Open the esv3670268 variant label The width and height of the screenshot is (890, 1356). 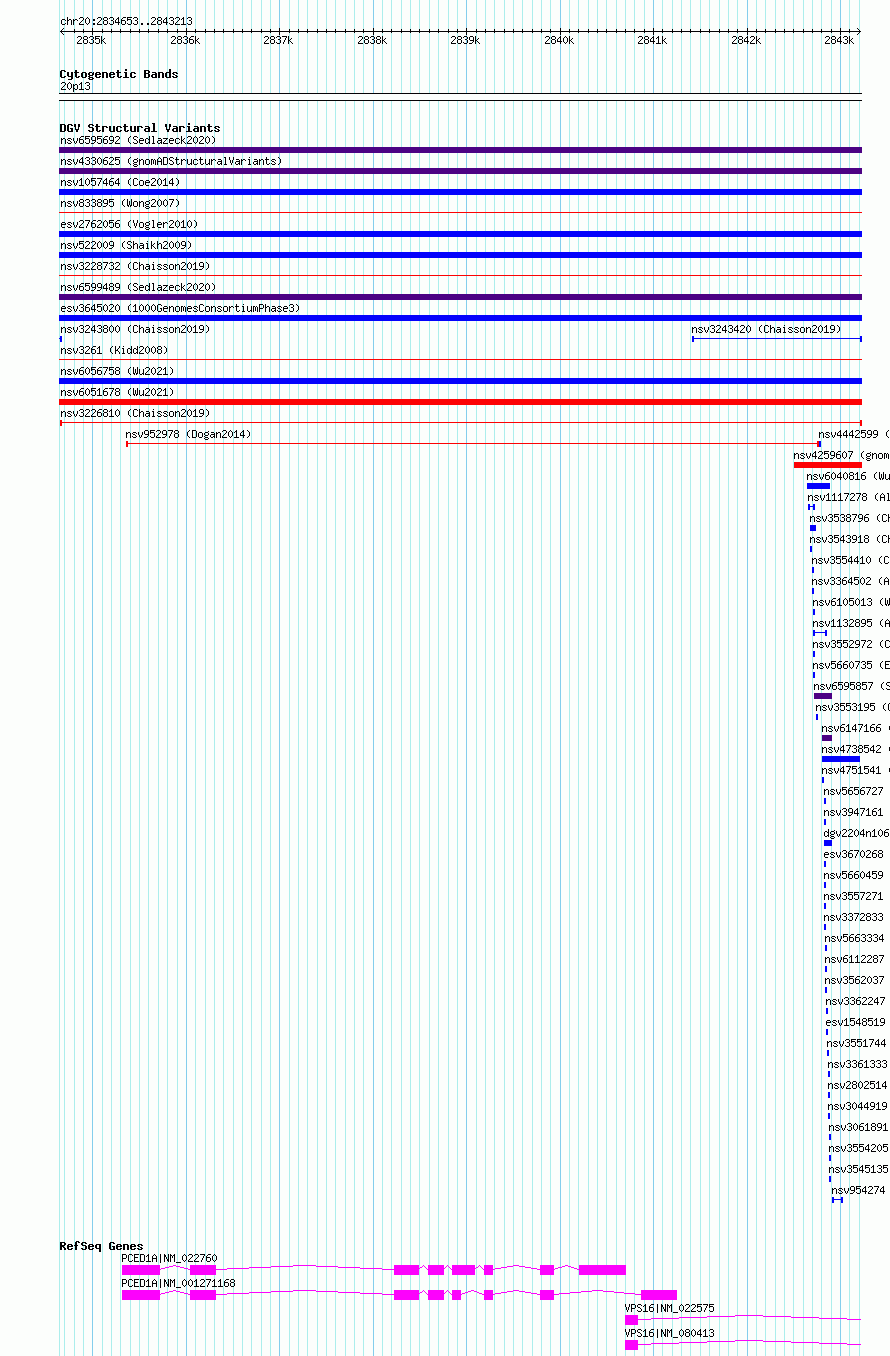(x=854, y=854)
